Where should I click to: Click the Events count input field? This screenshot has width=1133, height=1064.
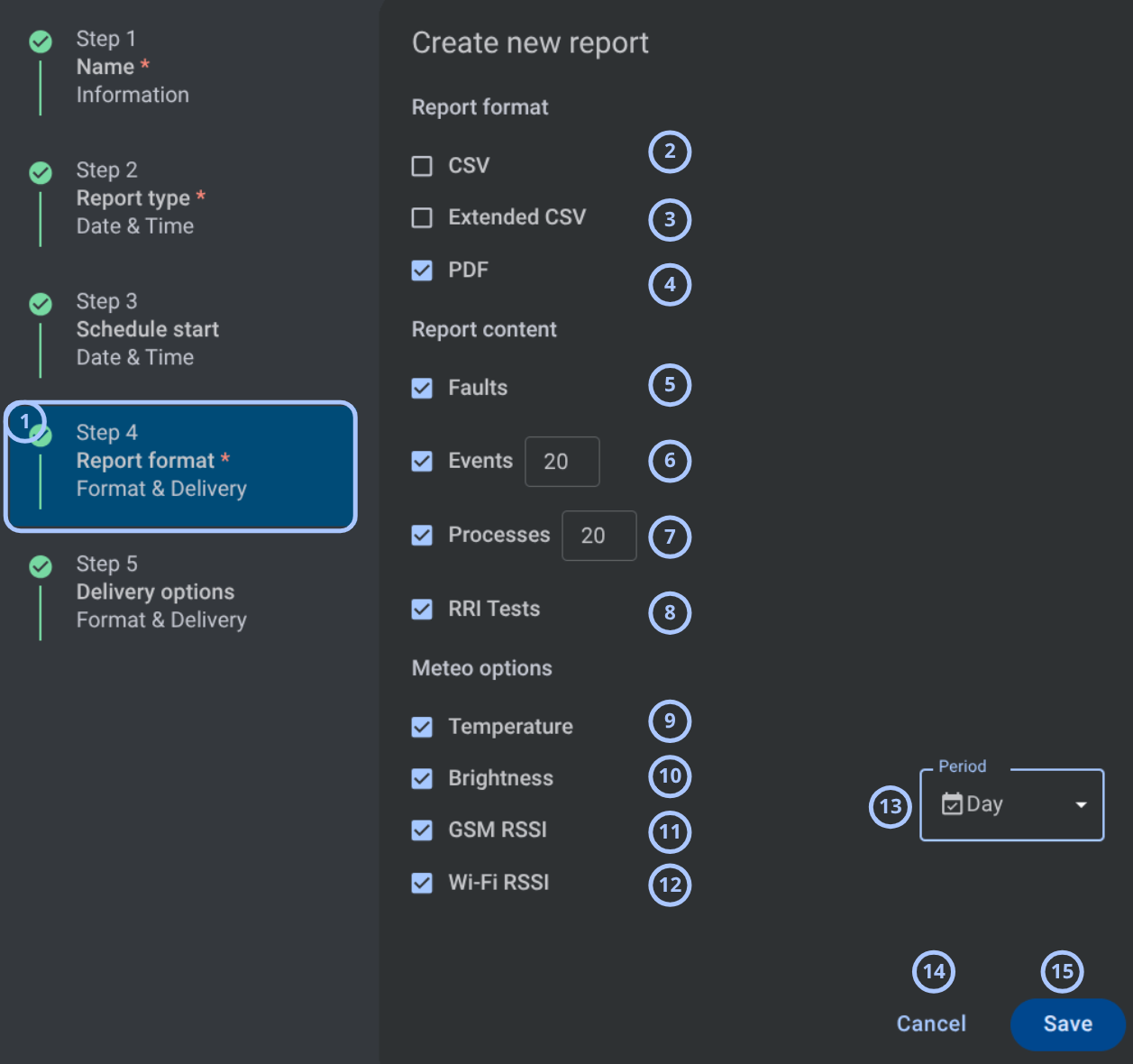coord(562,462)
